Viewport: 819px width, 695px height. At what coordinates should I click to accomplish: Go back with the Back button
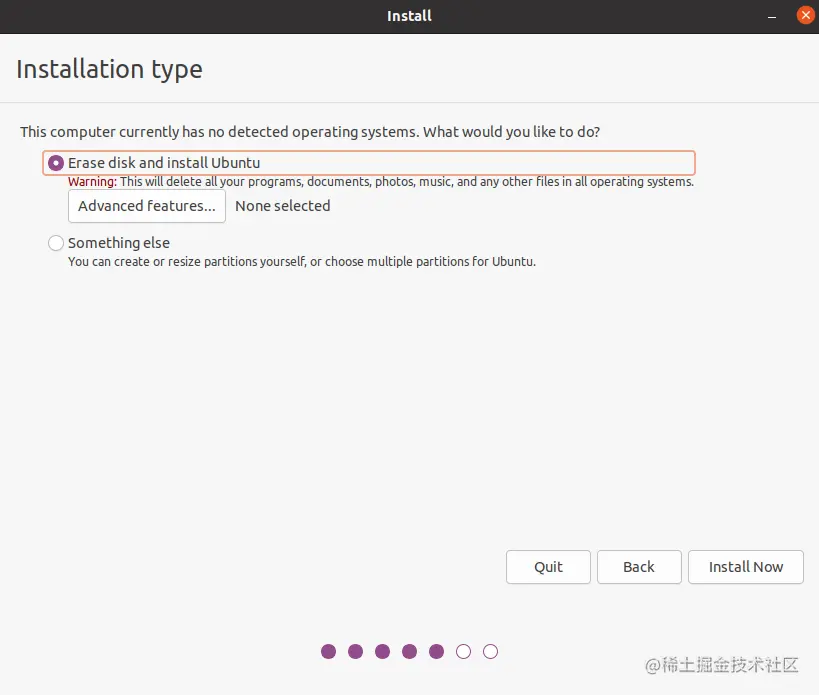639,567
